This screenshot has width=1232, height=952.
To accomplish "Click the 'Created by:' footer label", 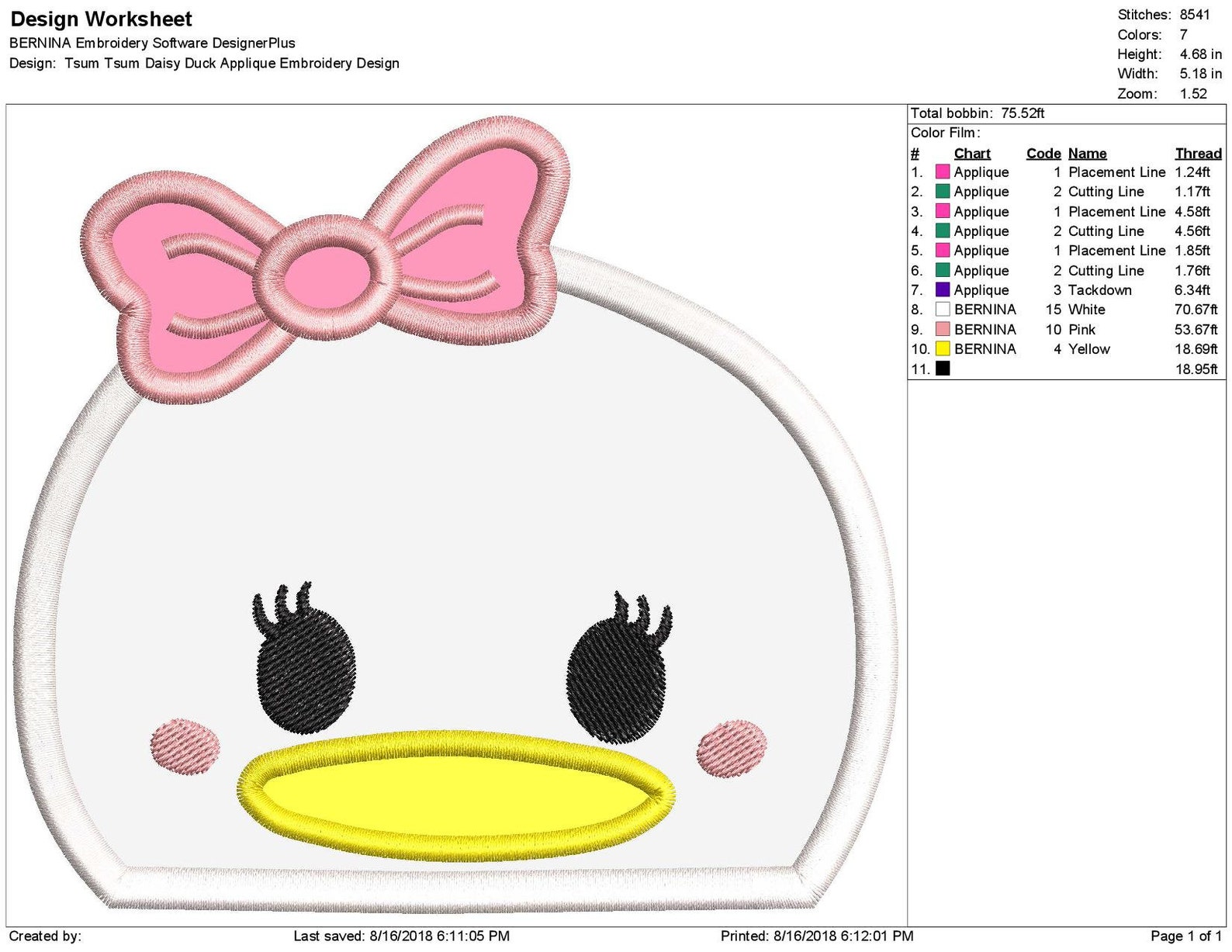I will (x=45, y=936).
